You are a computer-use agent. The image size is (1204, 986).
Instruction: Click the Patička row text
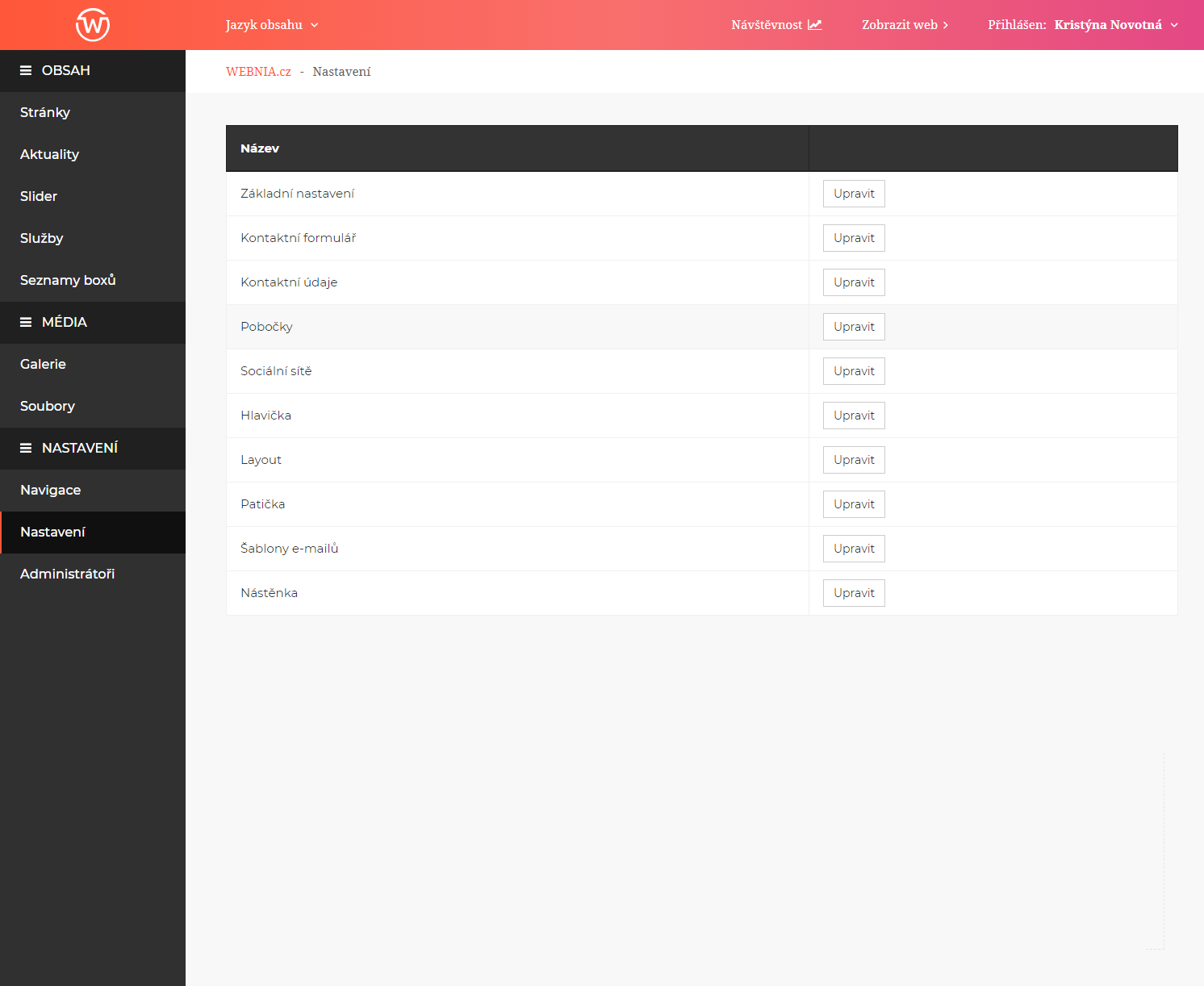(x=262, y=504)
